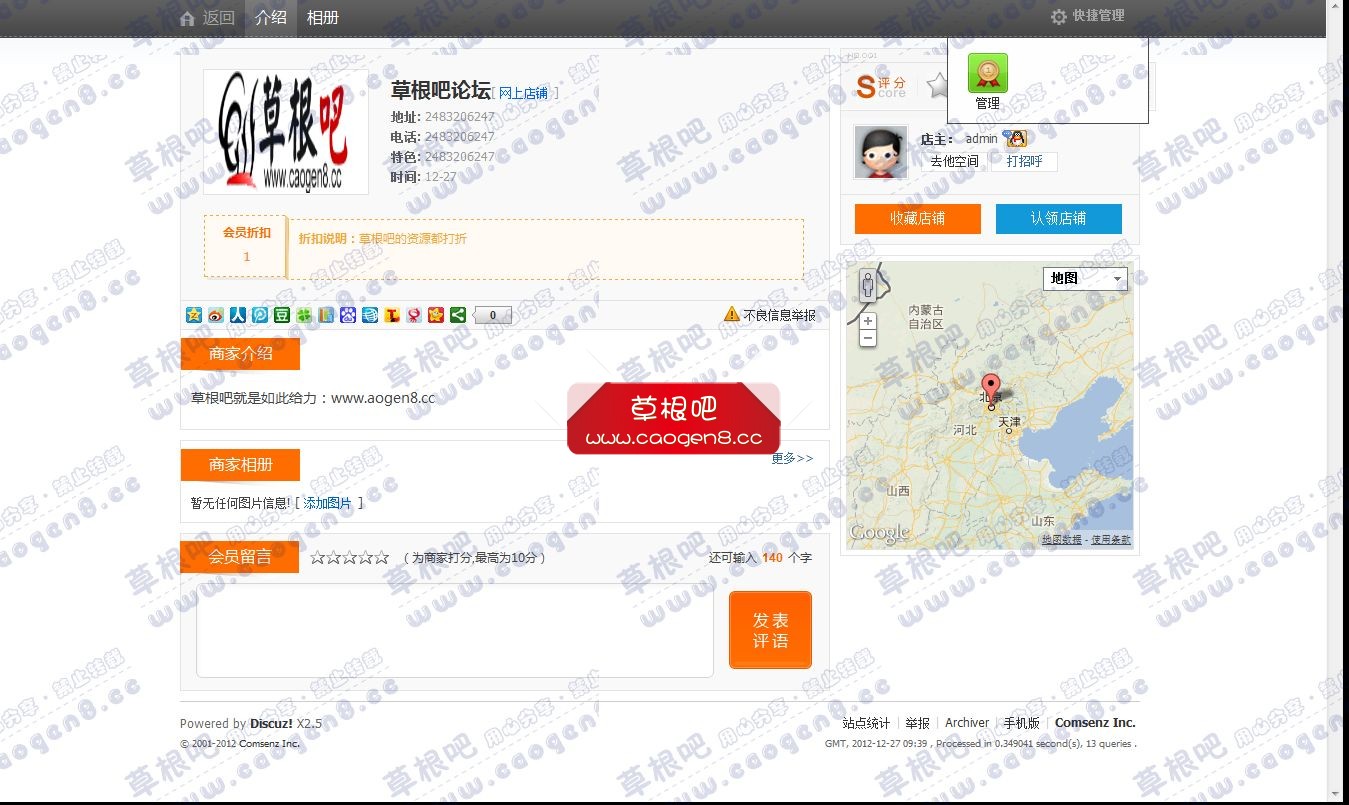Zoom out on the map
The width and height of the screenshot is (1349, 805).
click(x=868, y=339)
